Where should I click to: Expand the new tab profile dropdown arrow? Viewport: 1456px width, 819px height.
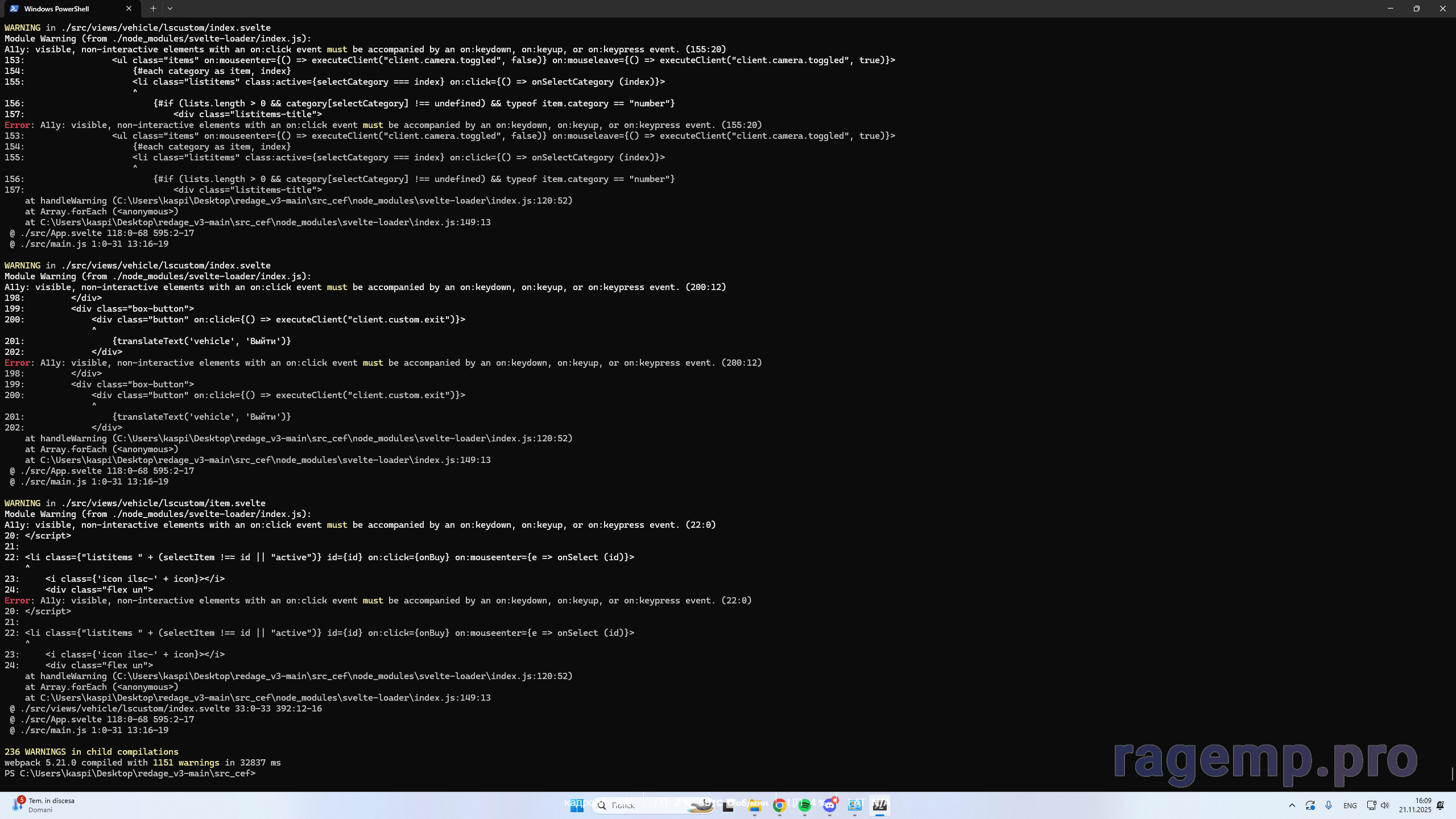170,9
